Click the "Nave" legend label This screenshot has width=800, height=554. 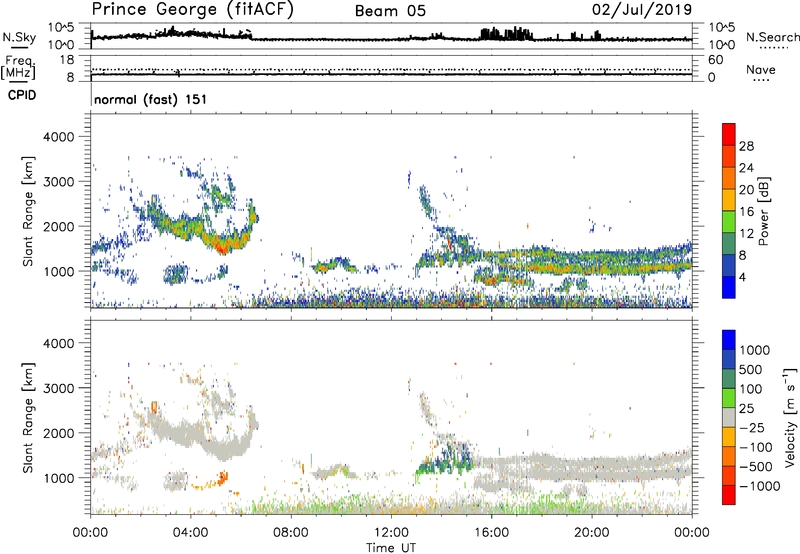(761, 70)
